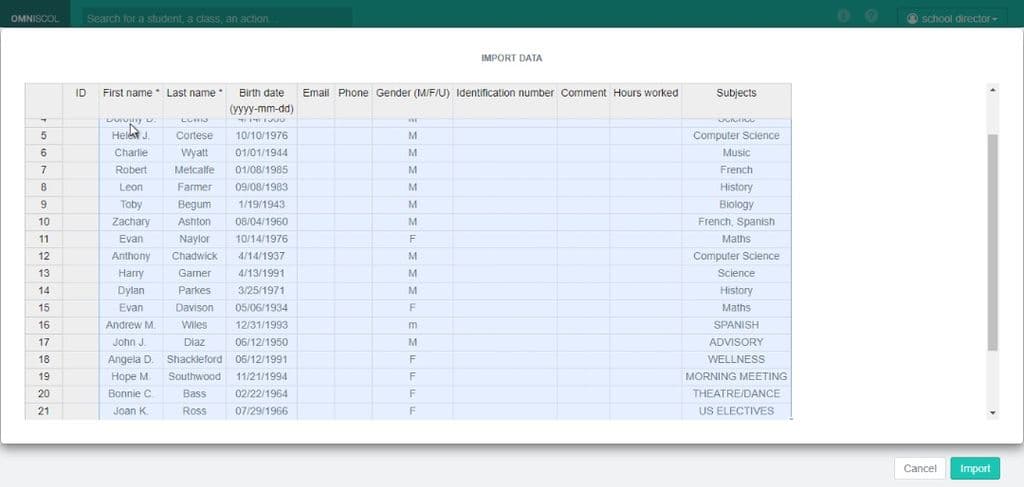Click the subjects cell 'THEATRE/DANCE'
Screen dimensions: 1024x487
click(736, 394)
